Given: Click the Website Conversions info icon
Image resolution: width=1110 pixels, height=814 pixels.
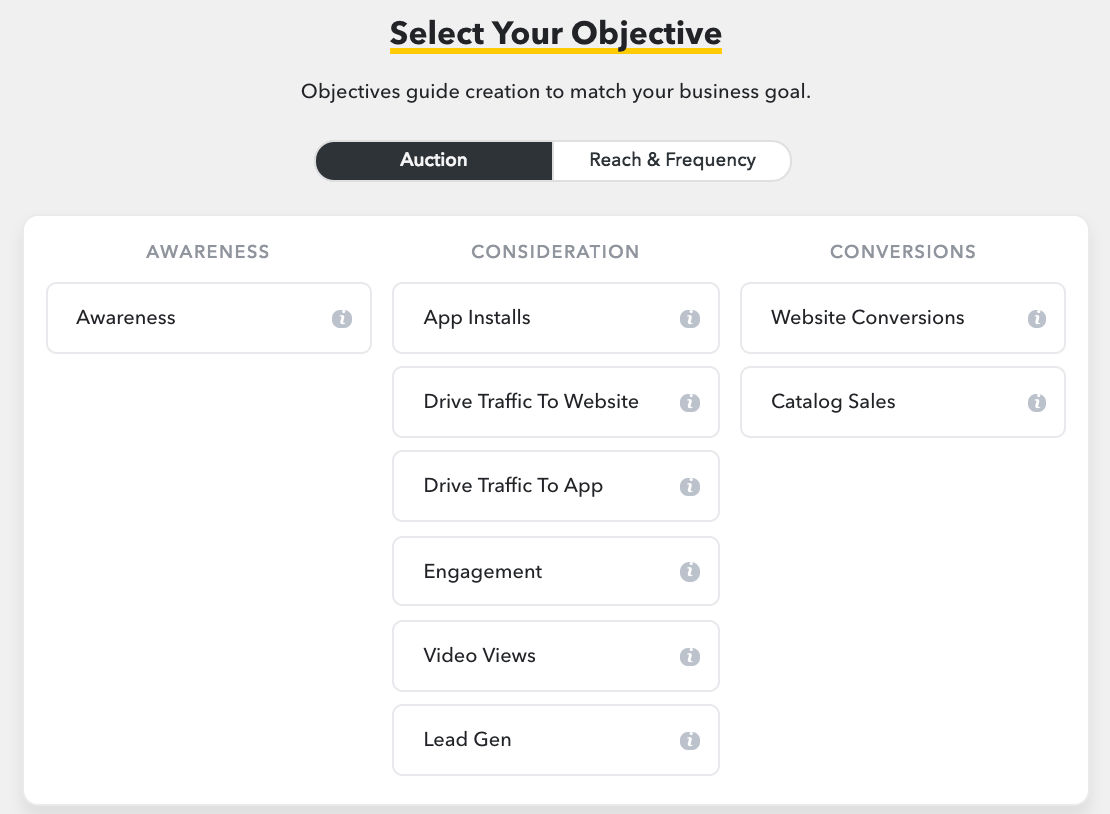Looking at the screenshot, I should [x=1037, y=319].
